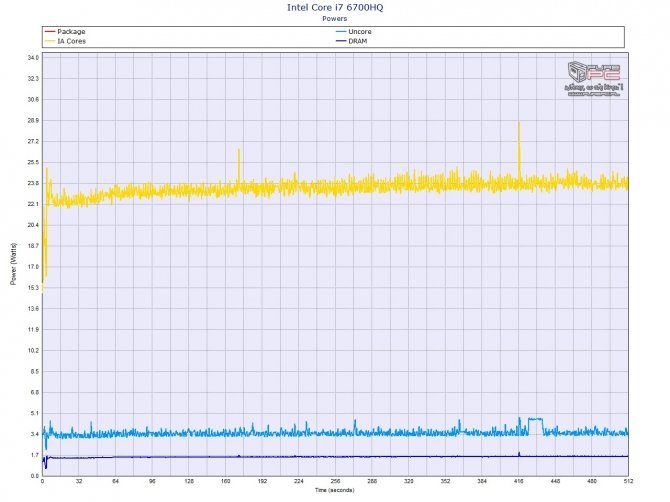Click the '6.8' y-axis label

click(35, 392)
